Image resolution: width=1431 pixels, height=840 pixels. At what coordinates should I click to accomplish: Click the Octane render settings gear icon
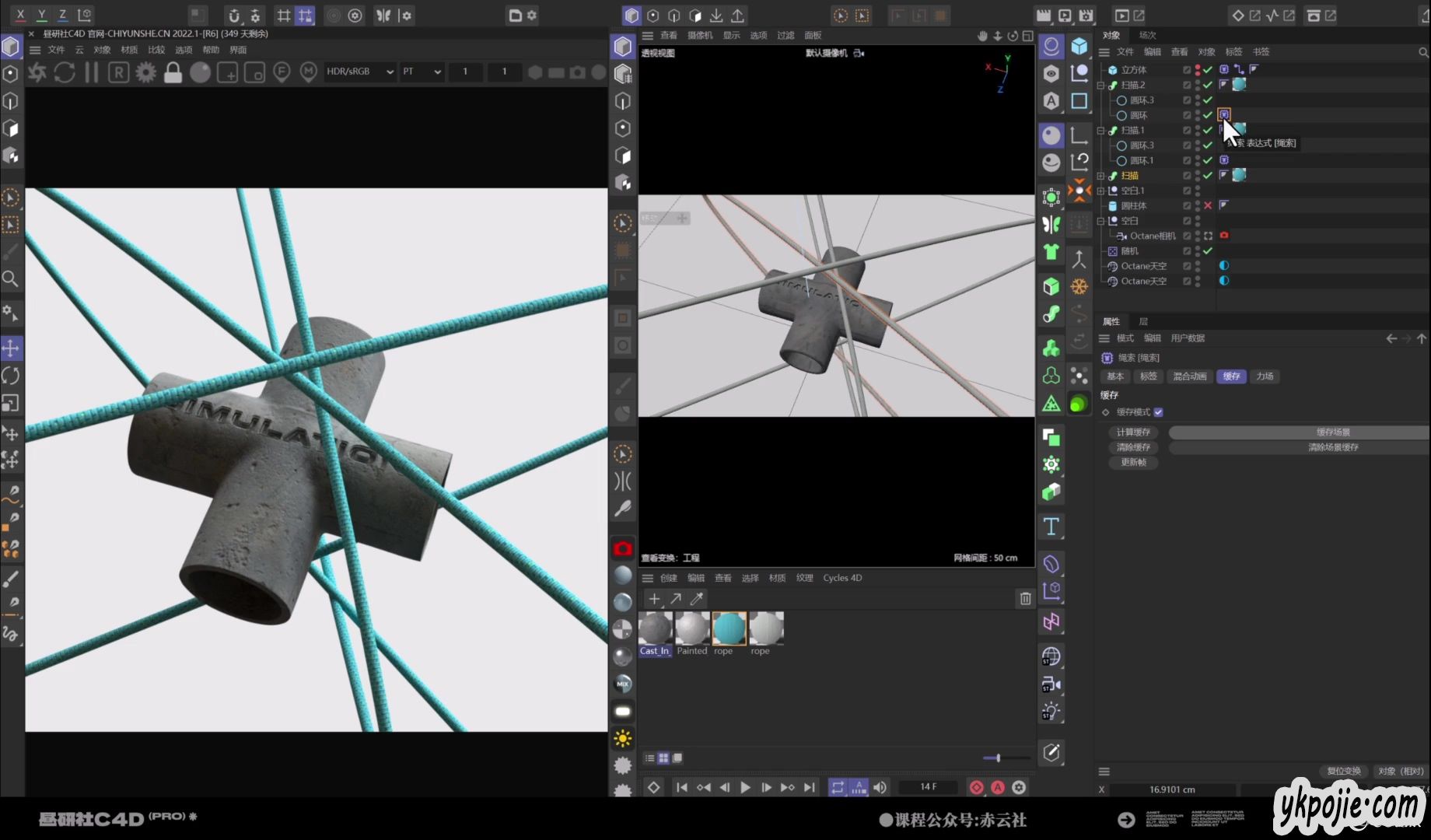pos(145,72)
